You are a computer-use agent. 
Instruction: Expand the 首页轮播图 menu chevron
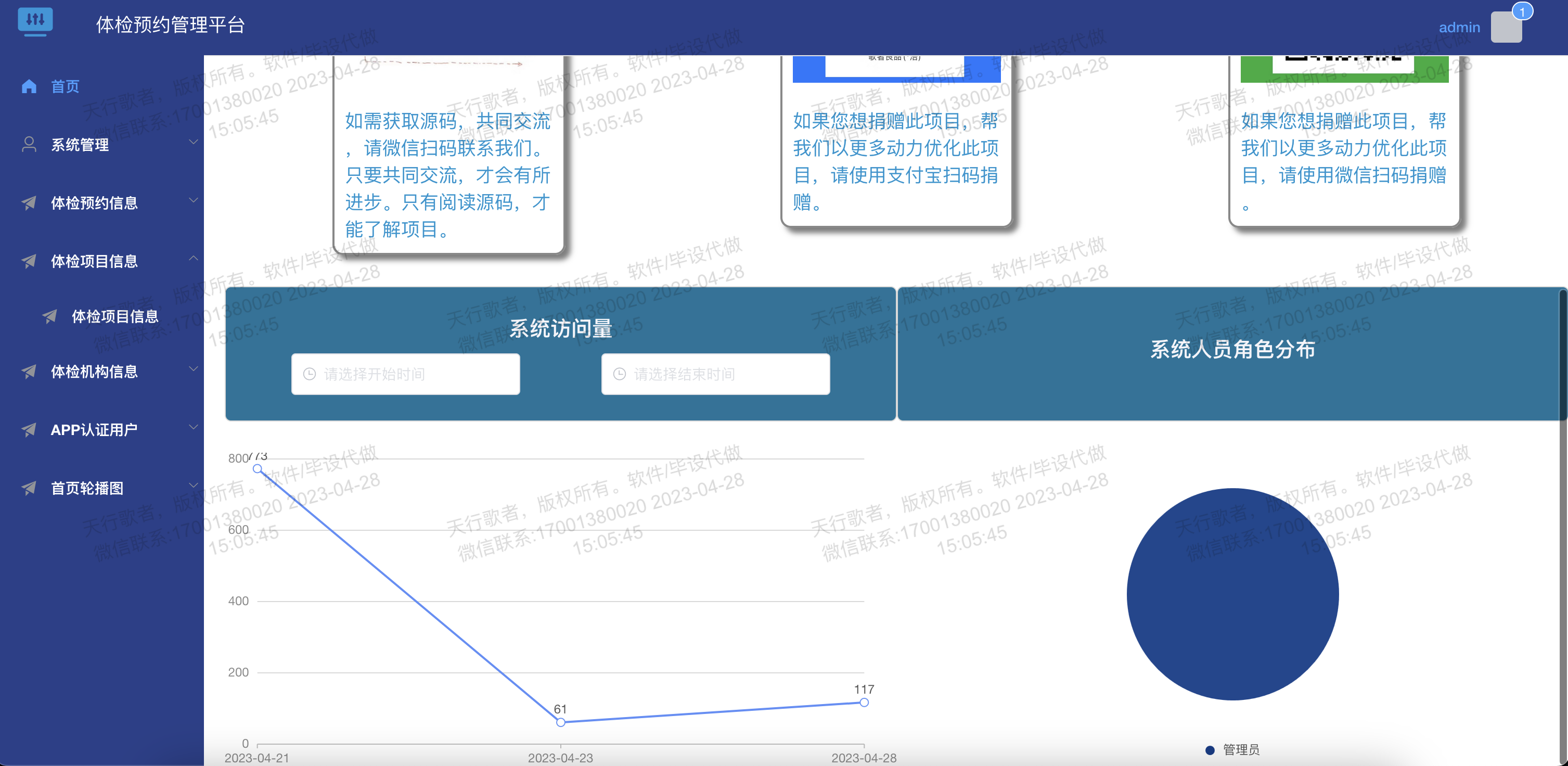pos(193,486)
